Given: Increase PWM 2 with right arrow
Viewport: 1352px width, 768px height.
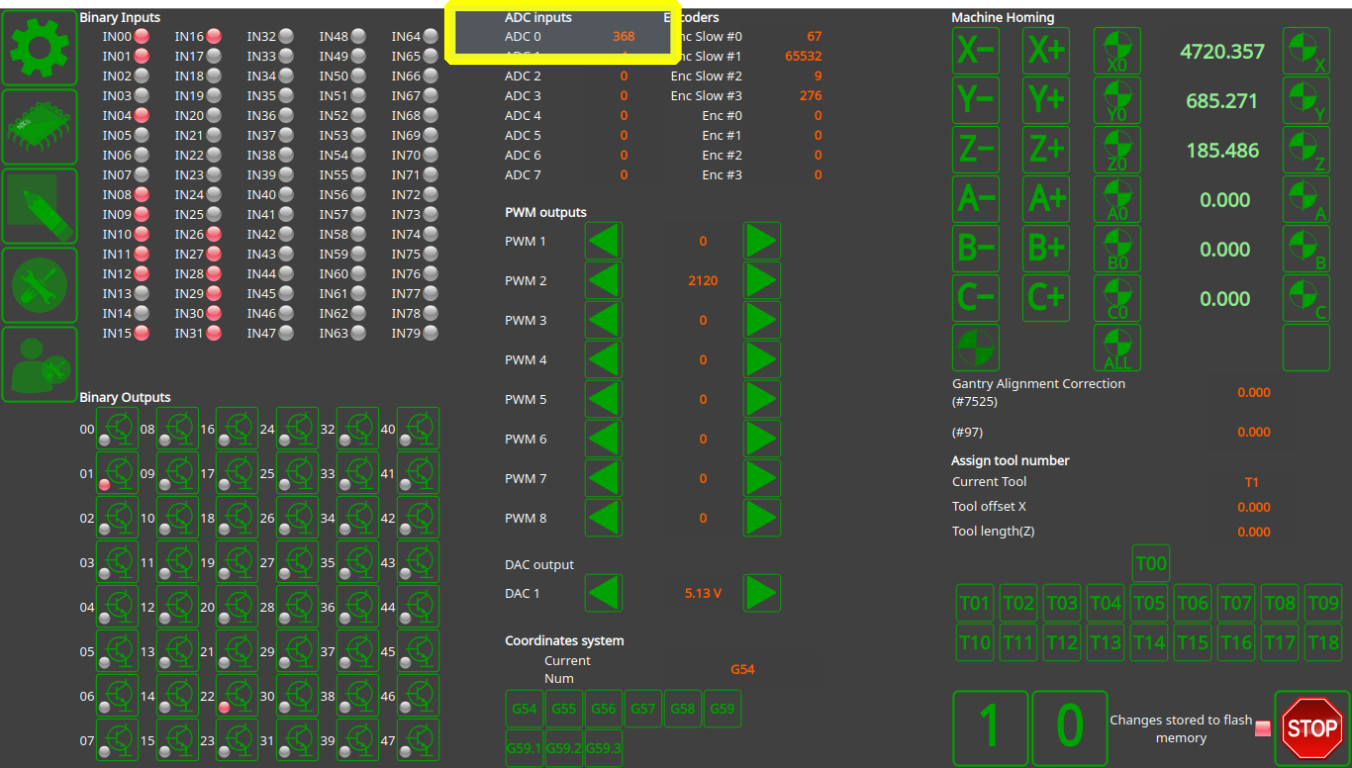Looking at the screenshot, I should coord(761,281).
